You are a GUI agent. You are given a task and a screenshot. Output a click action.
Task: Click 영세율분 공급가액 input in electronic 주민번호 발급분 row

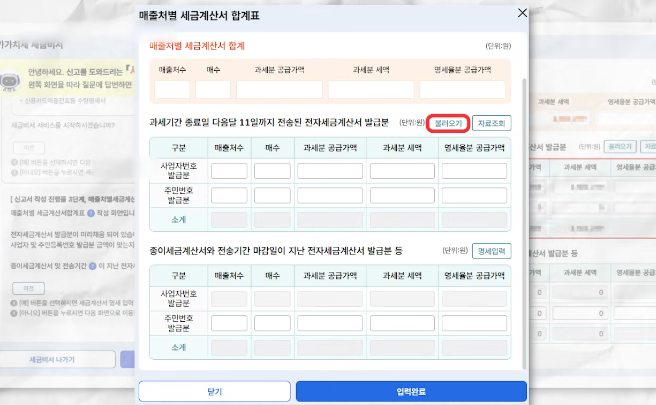point(474,195)
